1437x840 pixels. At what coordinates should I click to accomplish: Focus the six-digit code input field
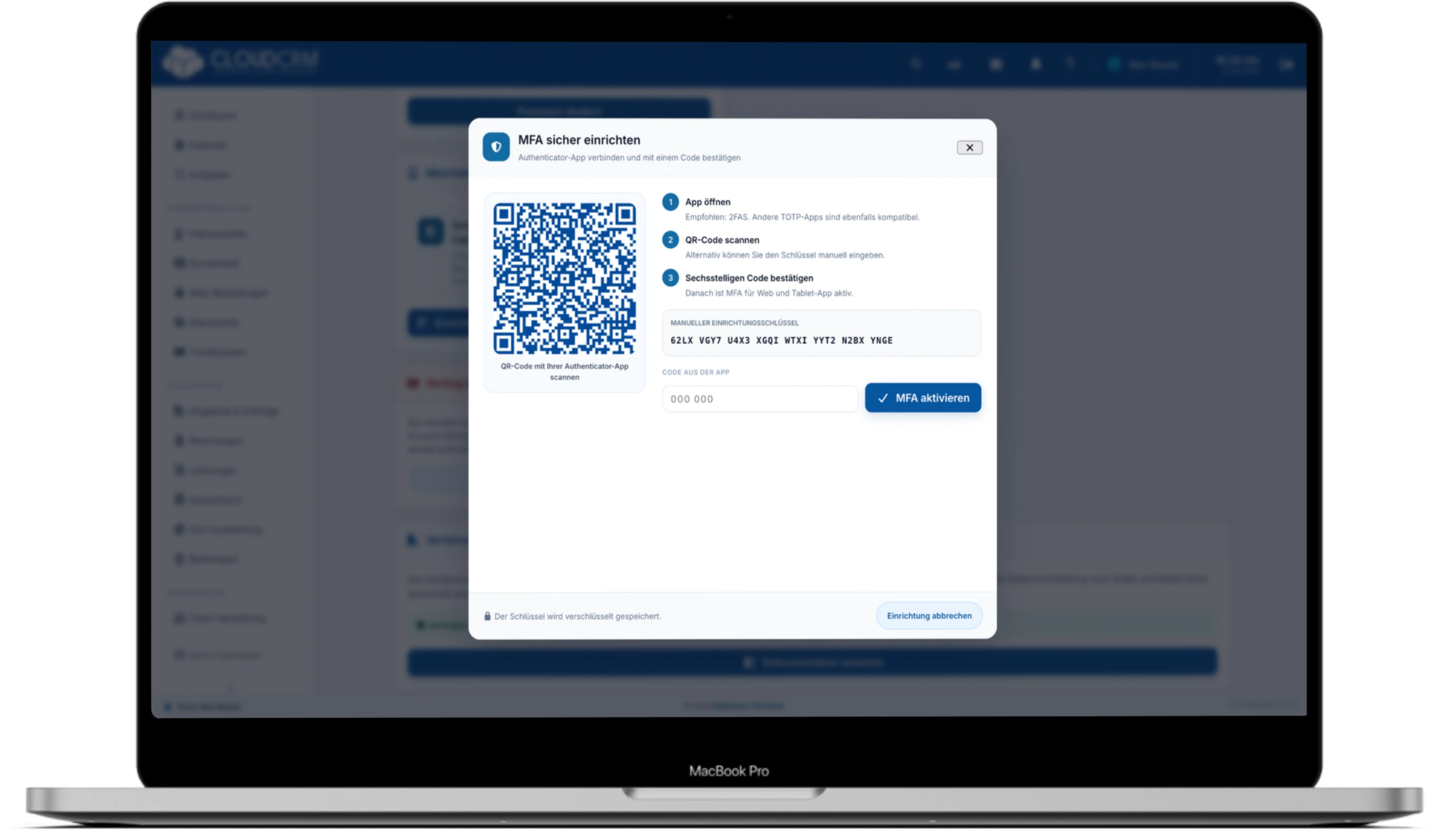tap(760, 399)
